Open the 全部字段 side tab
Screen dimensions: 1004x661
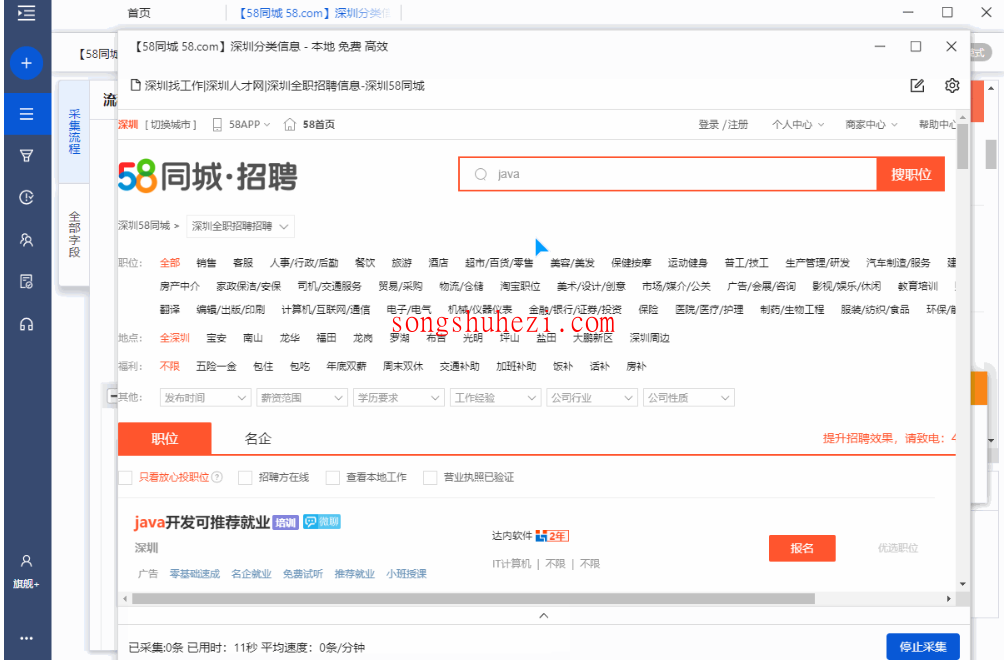pos(74,234)
